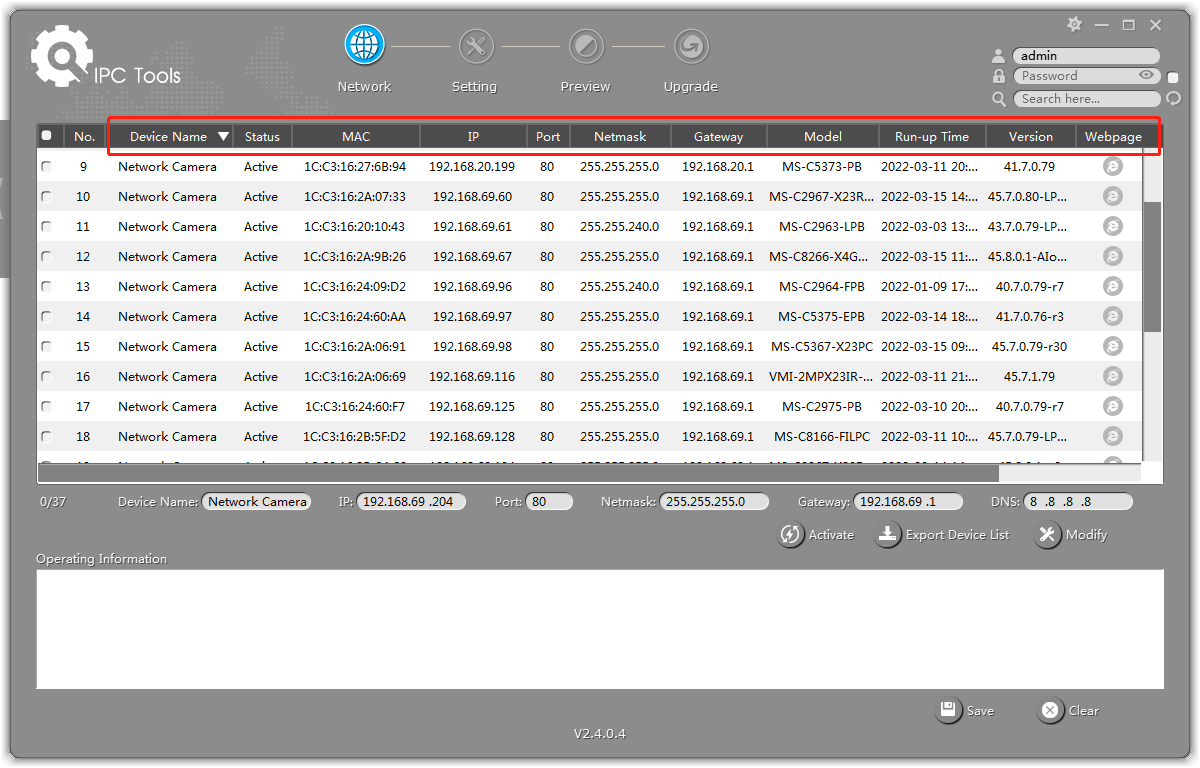The image size is (1200, 768).
Task: Toggle the checkbox next to Password field
Action: (x=1173, y=77)
